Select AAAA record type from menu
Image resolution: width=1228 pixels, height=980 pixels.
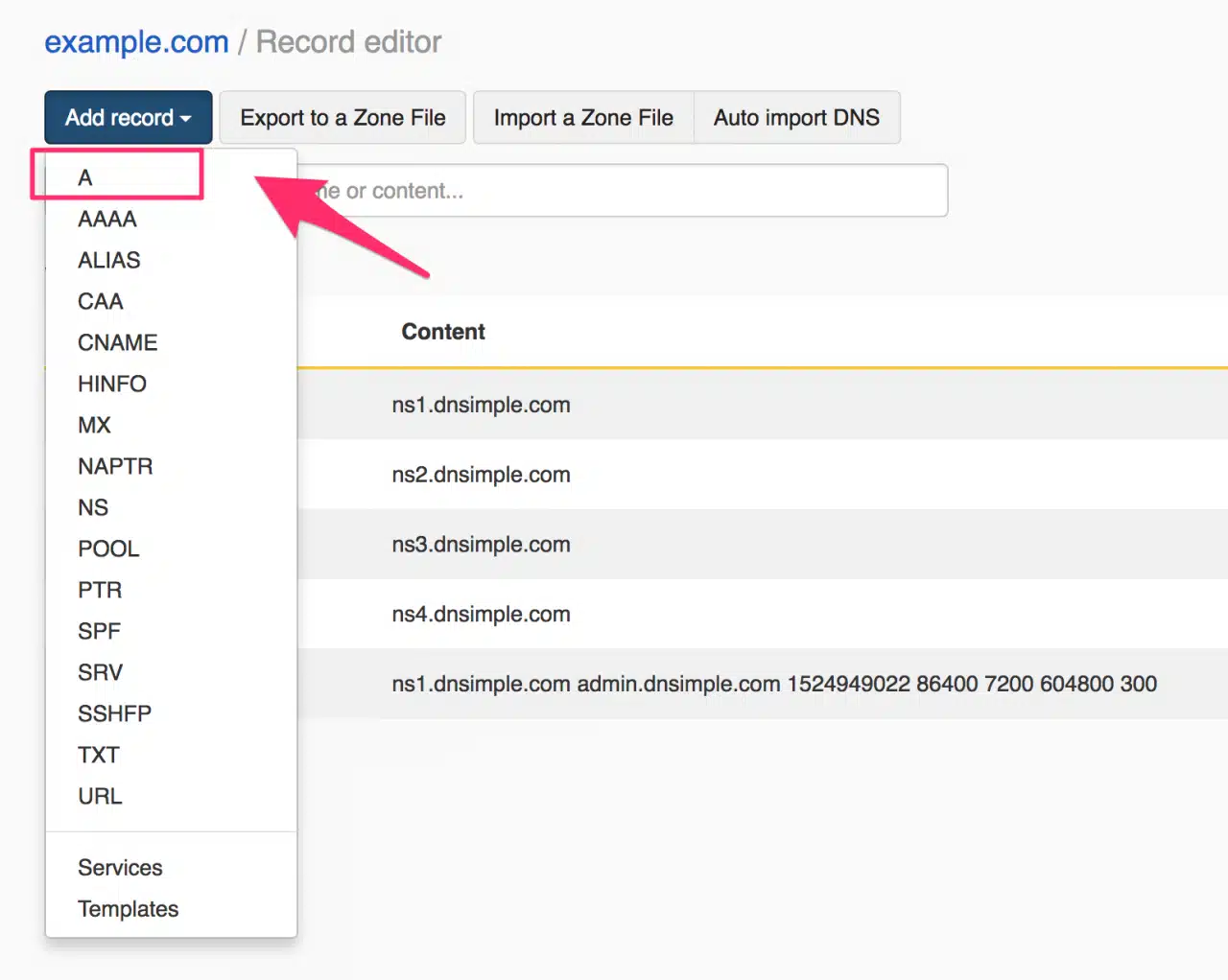pos(171,219)
